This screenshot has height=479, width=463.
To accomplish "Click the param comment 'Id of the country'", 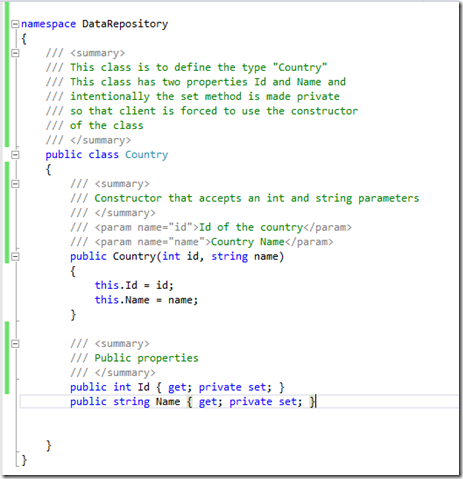I will (x=251, y=227).
